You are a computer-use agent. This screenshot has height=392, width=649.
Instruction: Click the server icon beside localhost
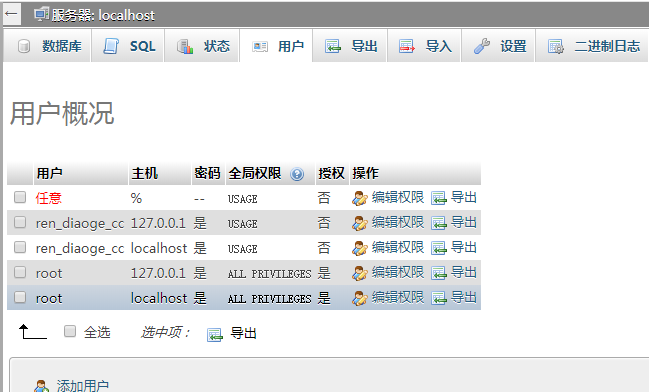click(x=41, y=14)
